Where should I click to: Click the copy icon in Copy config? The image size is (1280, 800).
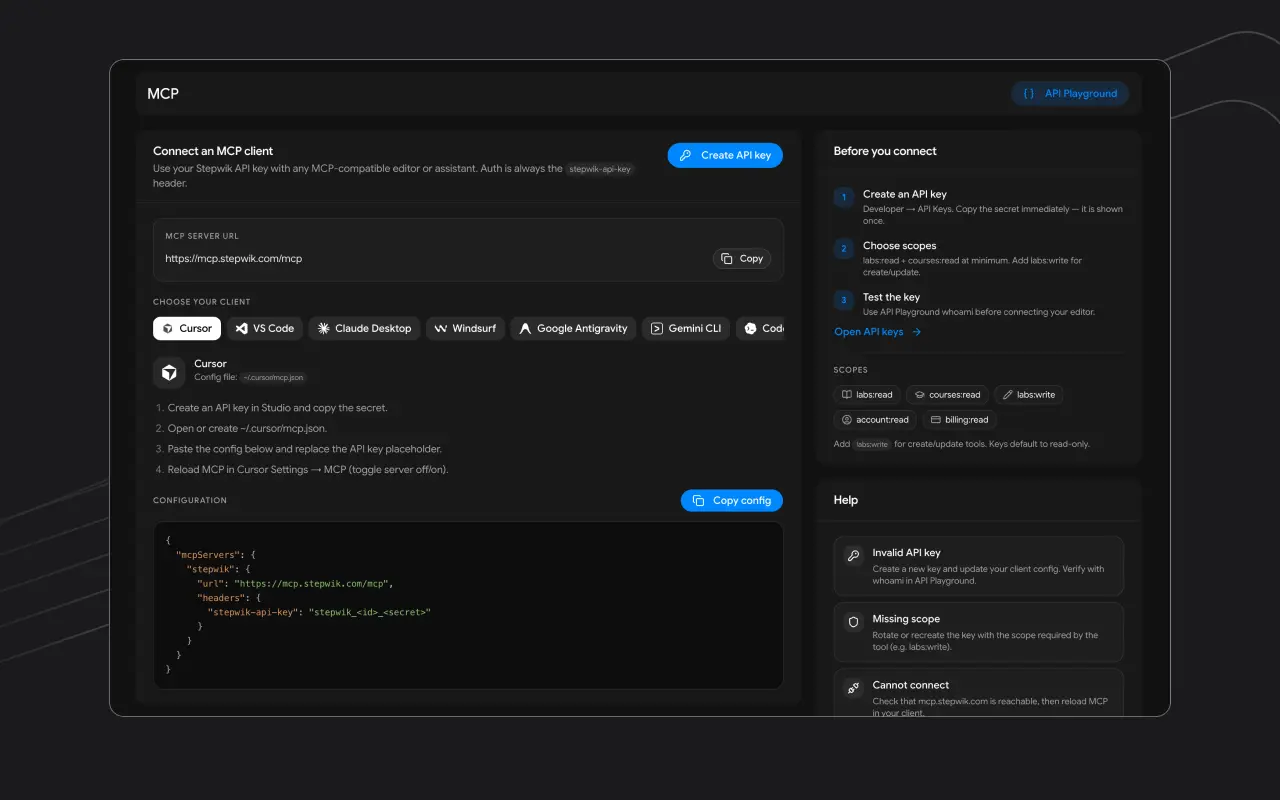pyautogui.click(x=698, y=500)
